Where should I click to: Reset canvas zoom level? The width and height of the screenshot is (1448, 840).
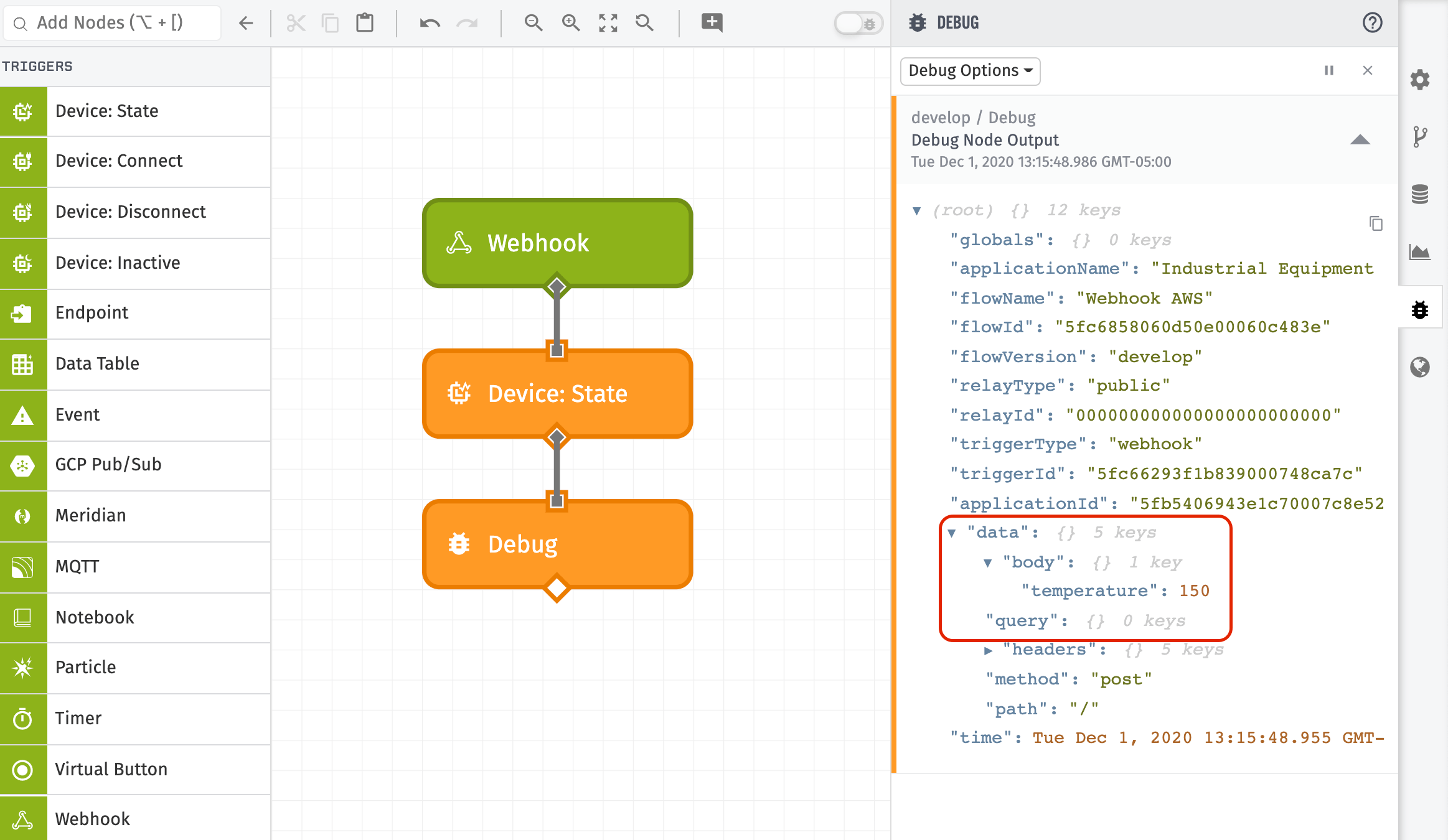pos(644,23)
